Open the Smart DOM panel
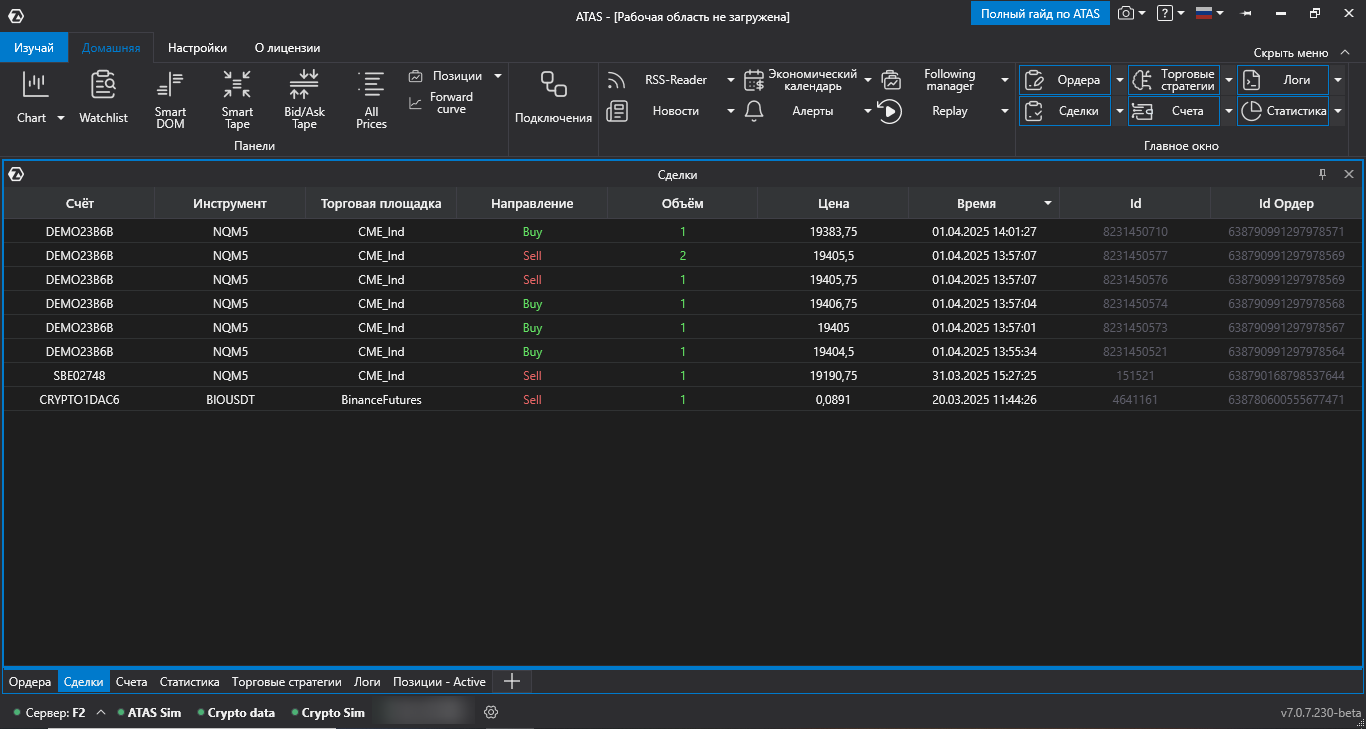Screen dimensions: 1366x729 point(170,100)
